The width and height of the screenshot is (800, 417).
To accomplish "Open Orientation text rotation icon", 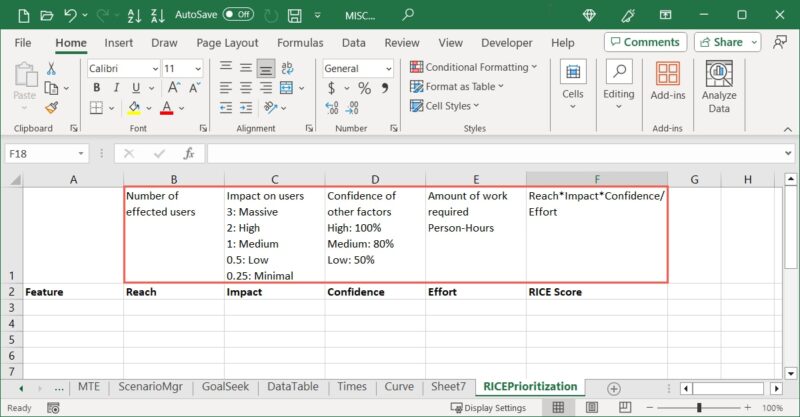I will (x=270, y=108).
